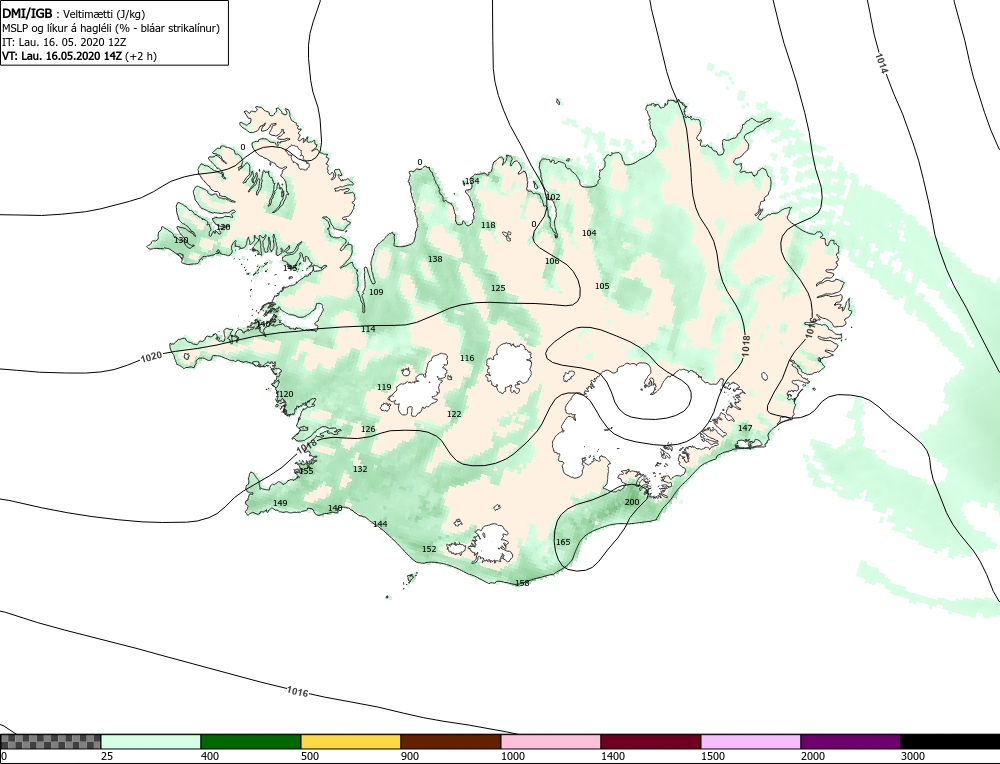Viewport: 1000px width, 764px height.
Task: Click the 156 value on the south coast
Action: 522,583
